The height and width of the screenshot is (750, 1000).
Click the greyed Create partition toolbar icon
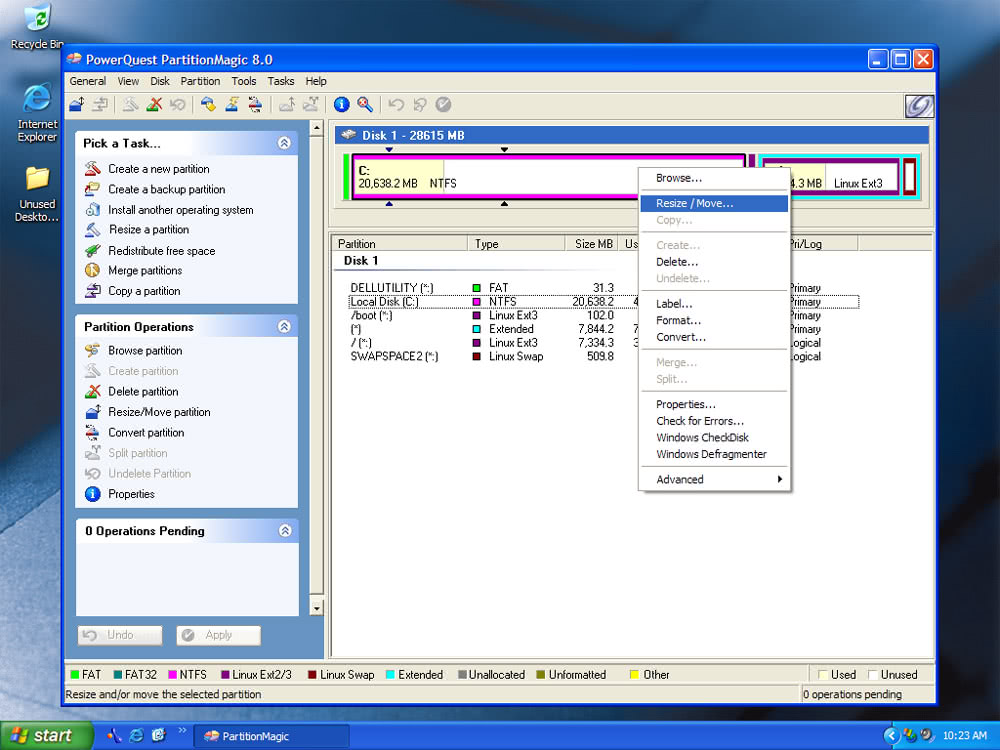[x=130, y=104]
